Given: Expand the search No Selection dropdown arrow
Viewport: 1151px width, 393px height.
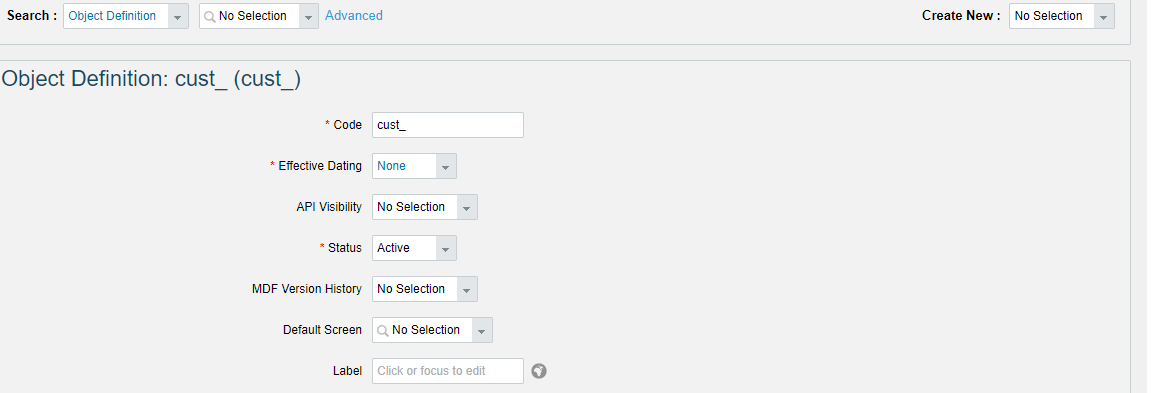Looking at the screenshot, I should click(x=309, y=16).
